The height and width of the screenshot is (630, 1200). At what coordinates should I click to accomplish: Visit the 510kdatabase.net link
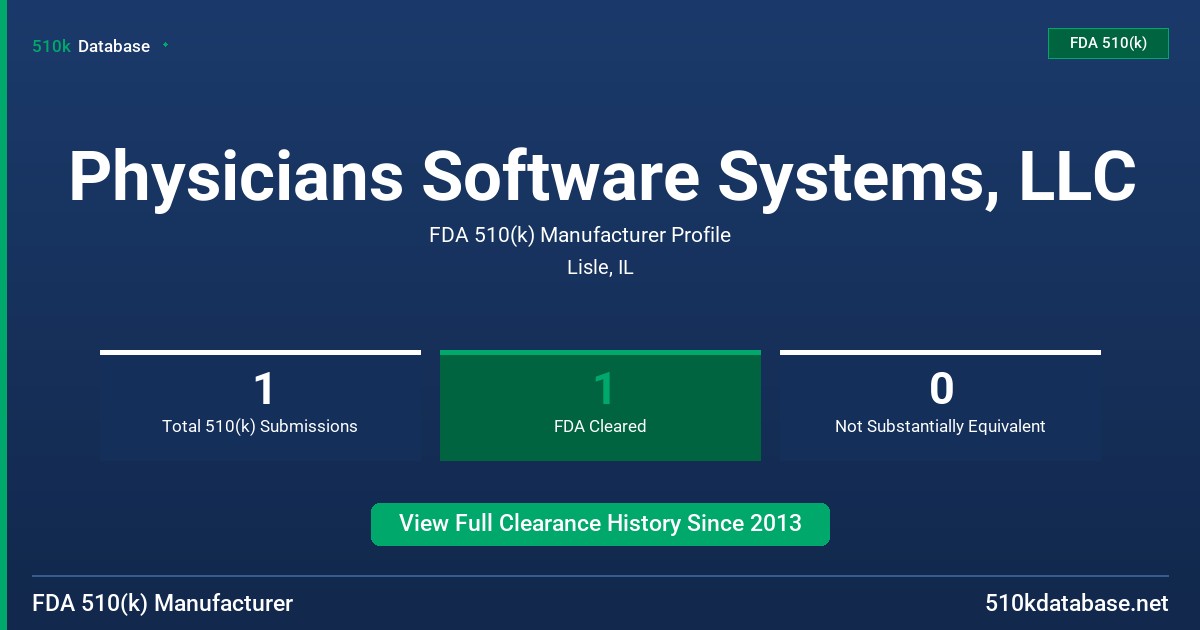(x=1076, y=603)
